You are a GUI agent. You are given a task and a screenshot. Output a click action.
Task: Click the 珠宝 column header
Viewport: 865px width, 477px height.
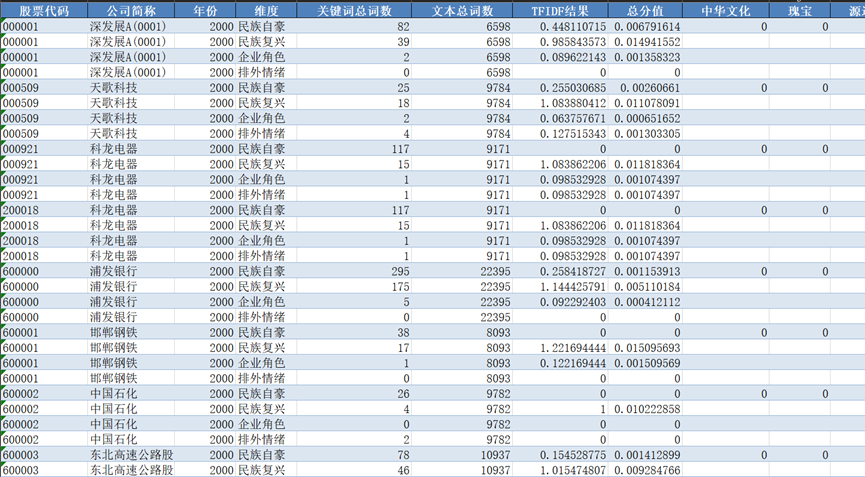[800, 10]
